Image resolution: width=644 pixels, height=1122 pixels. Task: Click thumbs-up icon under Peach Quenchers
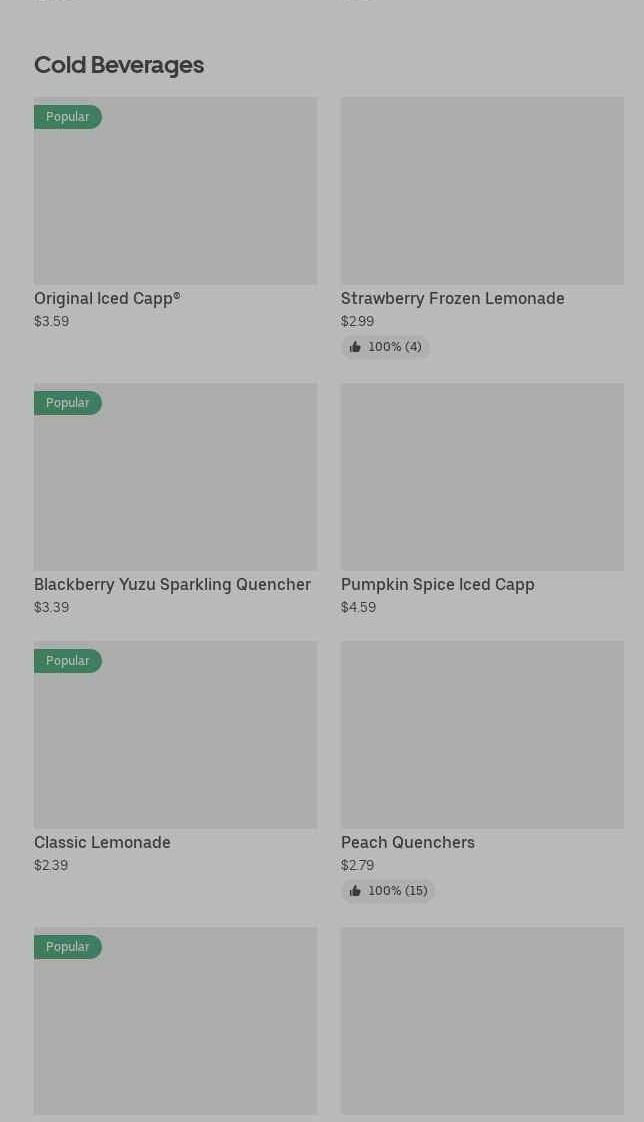pyautogui.click(x=355, y=891)
